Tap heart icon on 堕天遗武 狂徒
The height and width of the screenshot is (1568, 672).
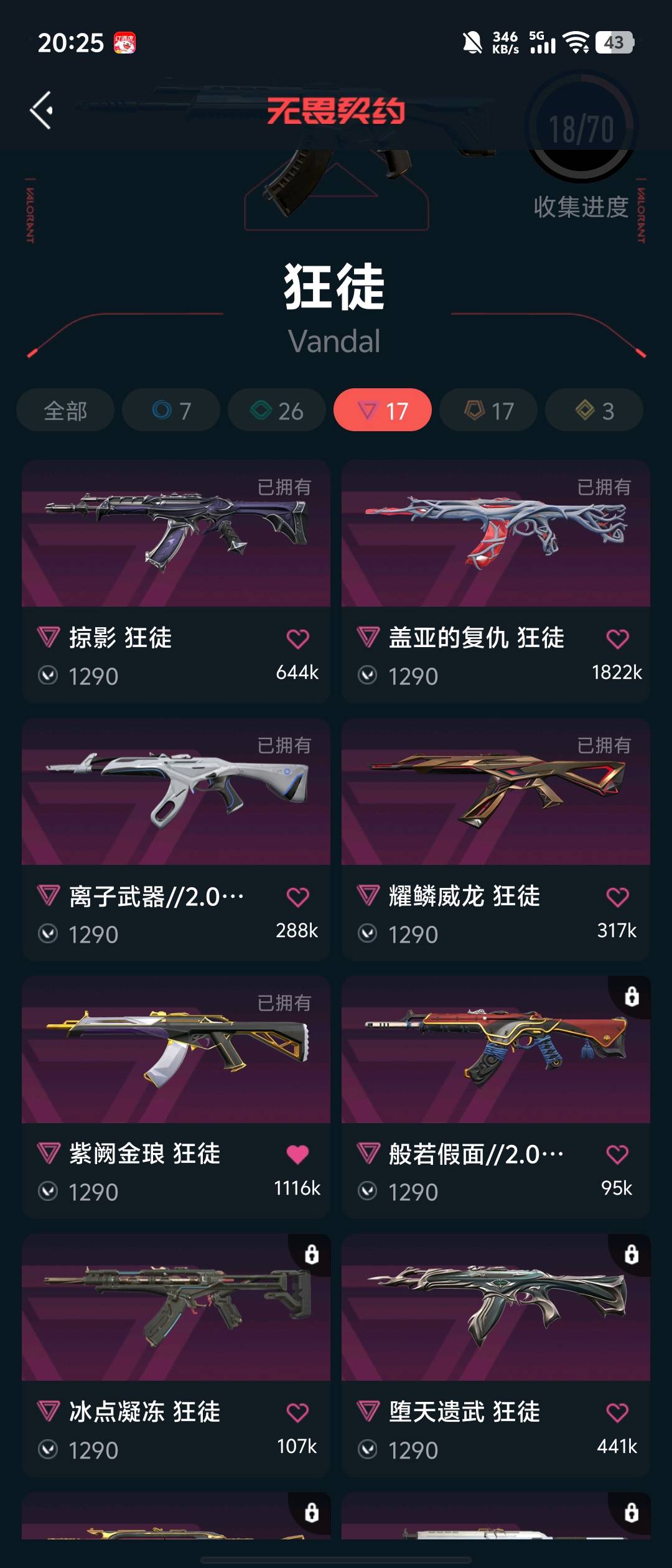(x=617, y=1412)
